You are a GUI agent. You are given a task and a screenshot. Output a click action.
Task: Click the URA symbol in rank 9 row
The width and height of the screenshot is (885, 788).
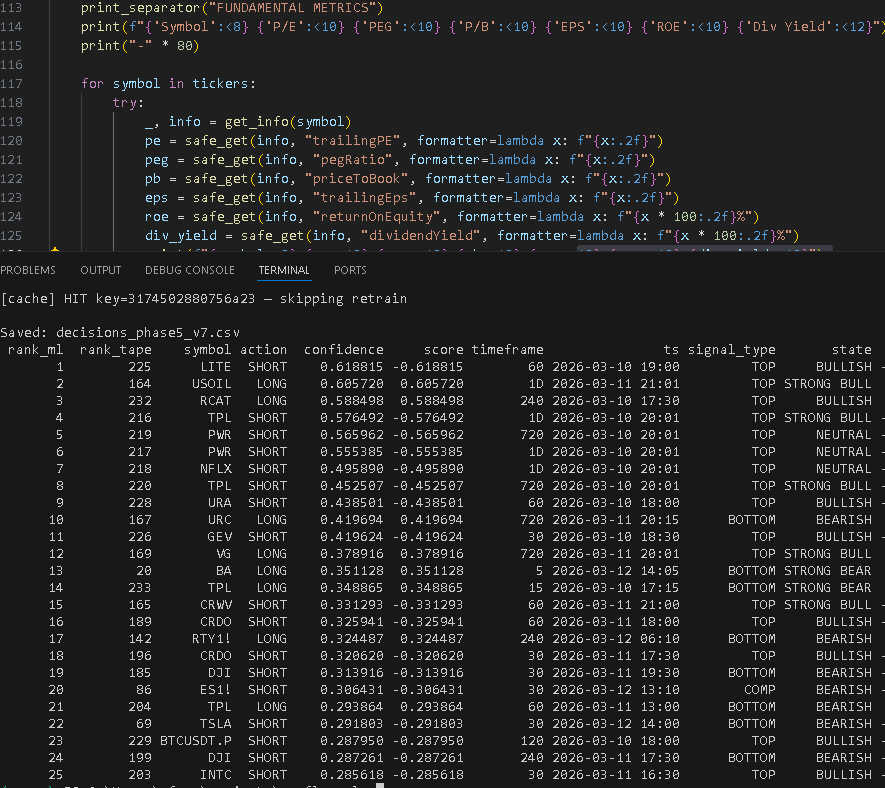point(220,503)
